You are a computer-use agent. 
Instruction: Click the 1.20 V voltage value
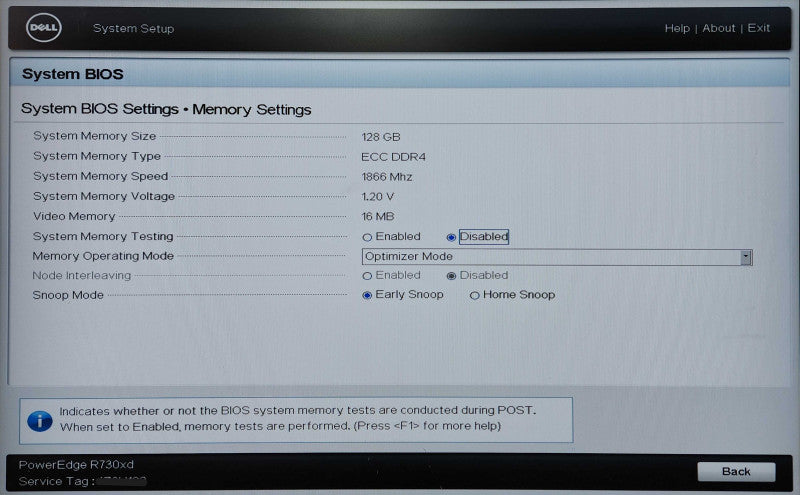[378, 197]
